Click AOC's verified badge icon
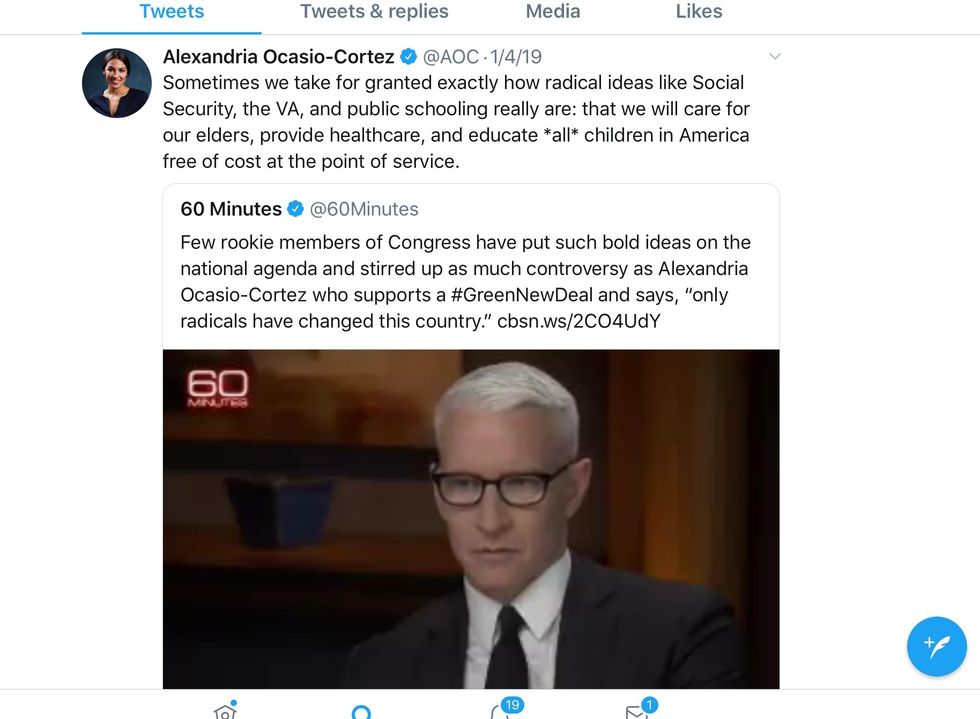Image resolution: width=980 pixels, height=719 pixels. coord(408,56)
